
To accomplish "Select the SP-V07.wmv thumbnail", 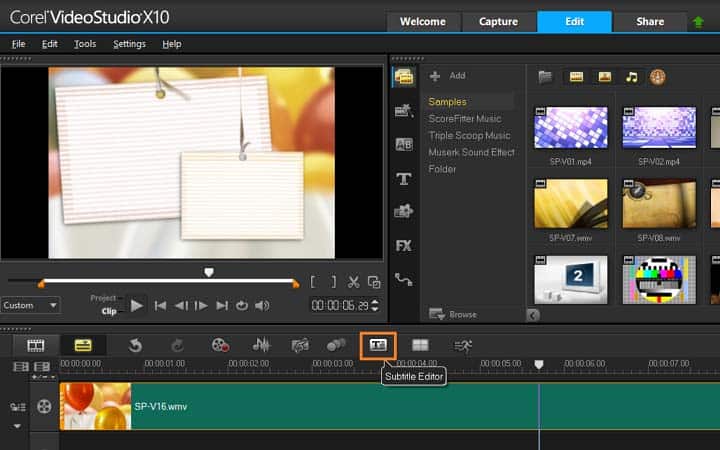I will pos(571,204).
